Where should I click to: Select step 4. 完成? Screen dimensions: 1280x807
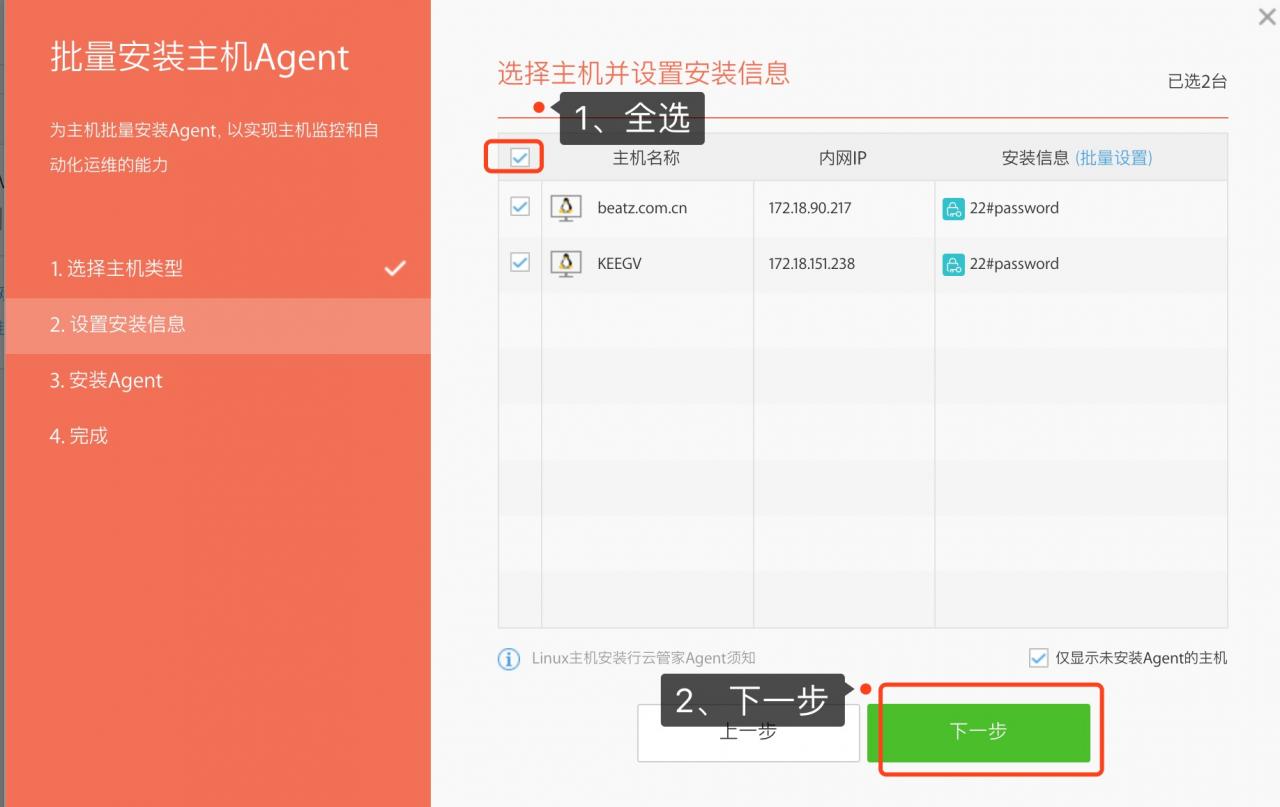pos(79,436)
